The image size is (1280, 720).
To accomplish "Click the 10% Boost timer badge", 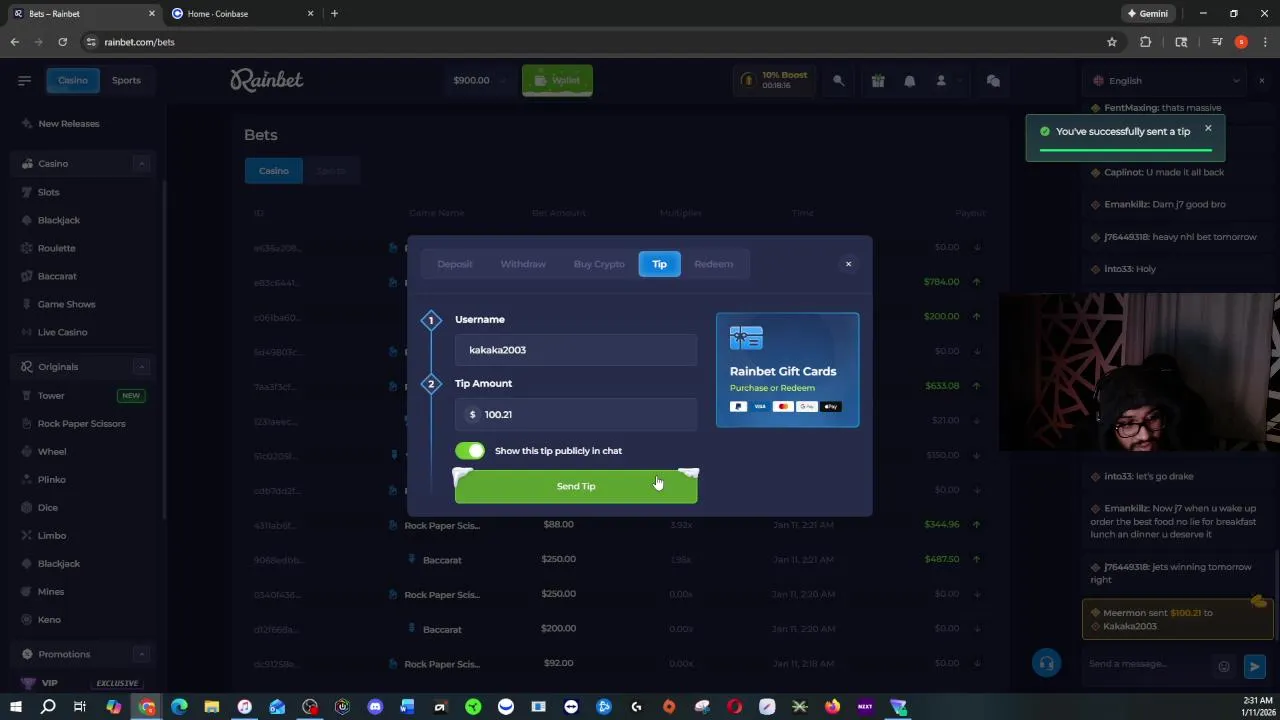I will [x=775, y=80].
